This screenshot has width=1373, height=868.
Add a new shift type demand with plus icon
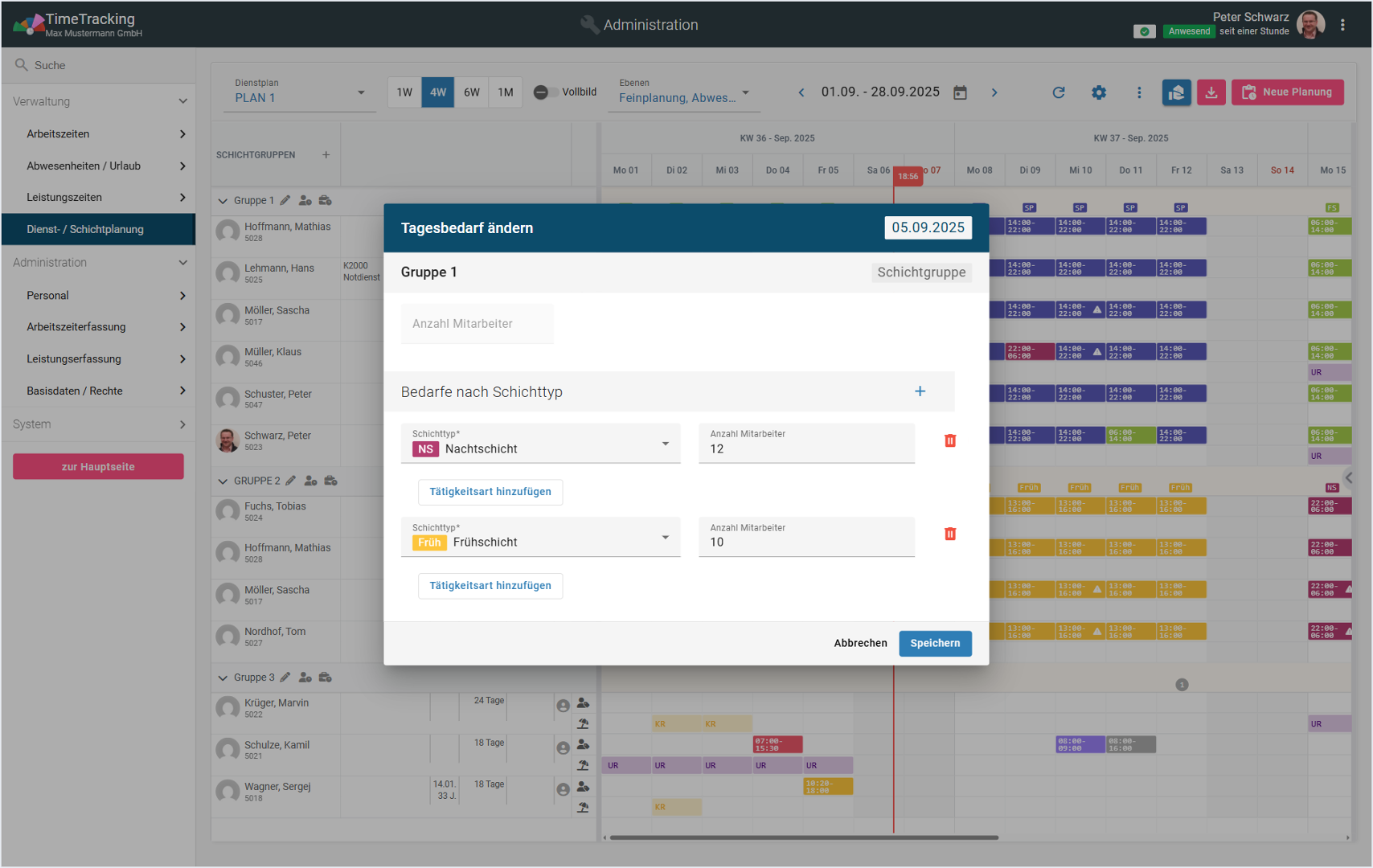point(920,391)
